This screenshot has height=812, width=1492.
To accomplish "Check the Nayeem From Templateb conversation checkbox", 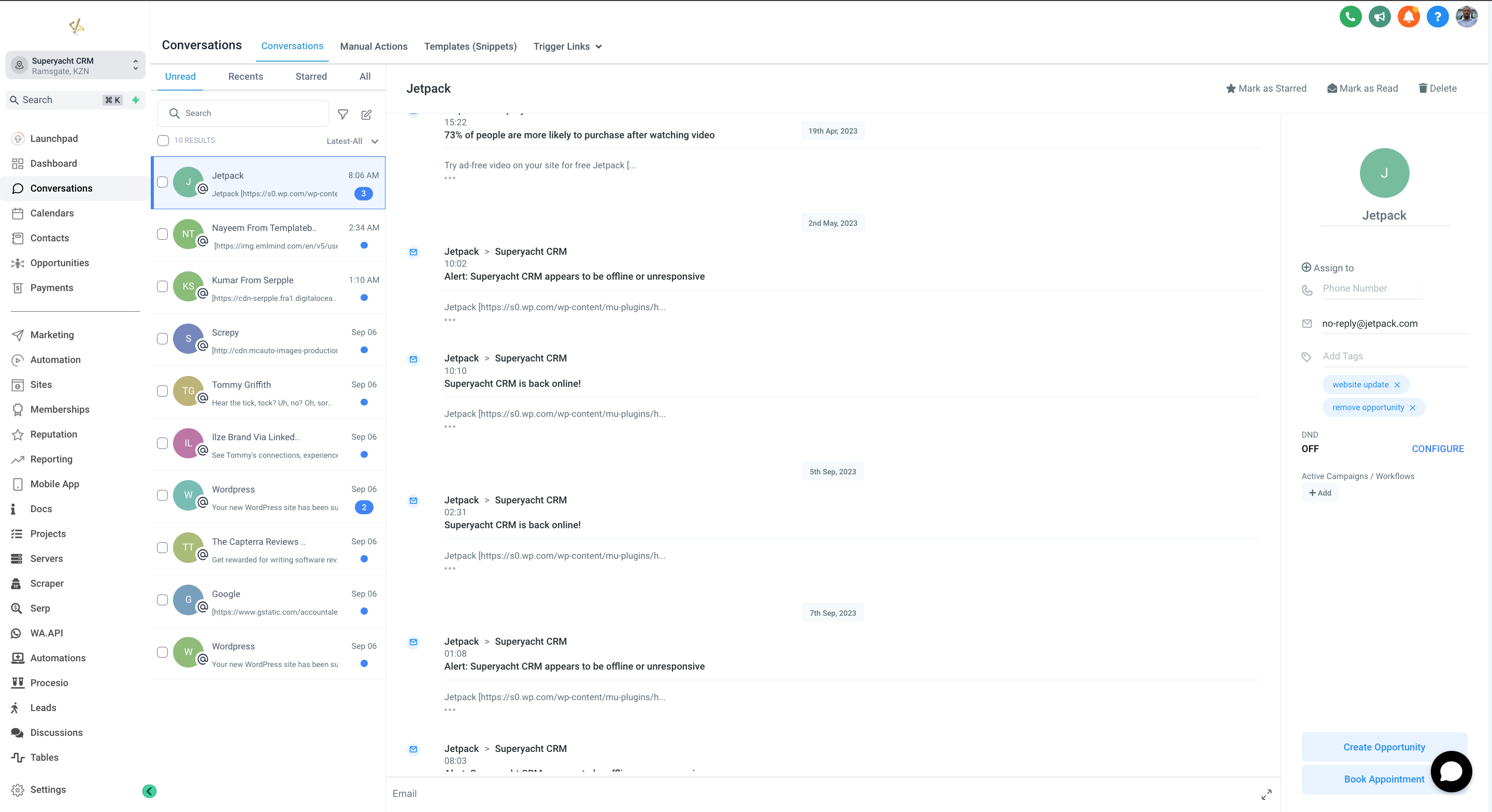I will click(163, 234).
